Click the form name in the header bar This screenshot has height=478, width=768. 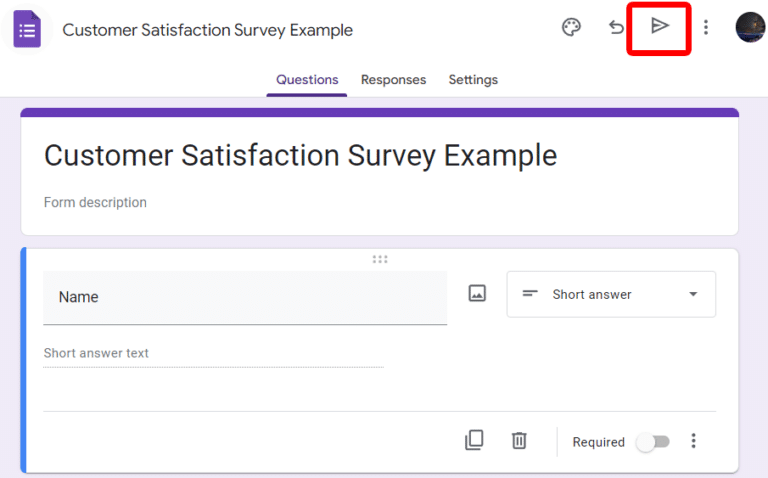207,30
